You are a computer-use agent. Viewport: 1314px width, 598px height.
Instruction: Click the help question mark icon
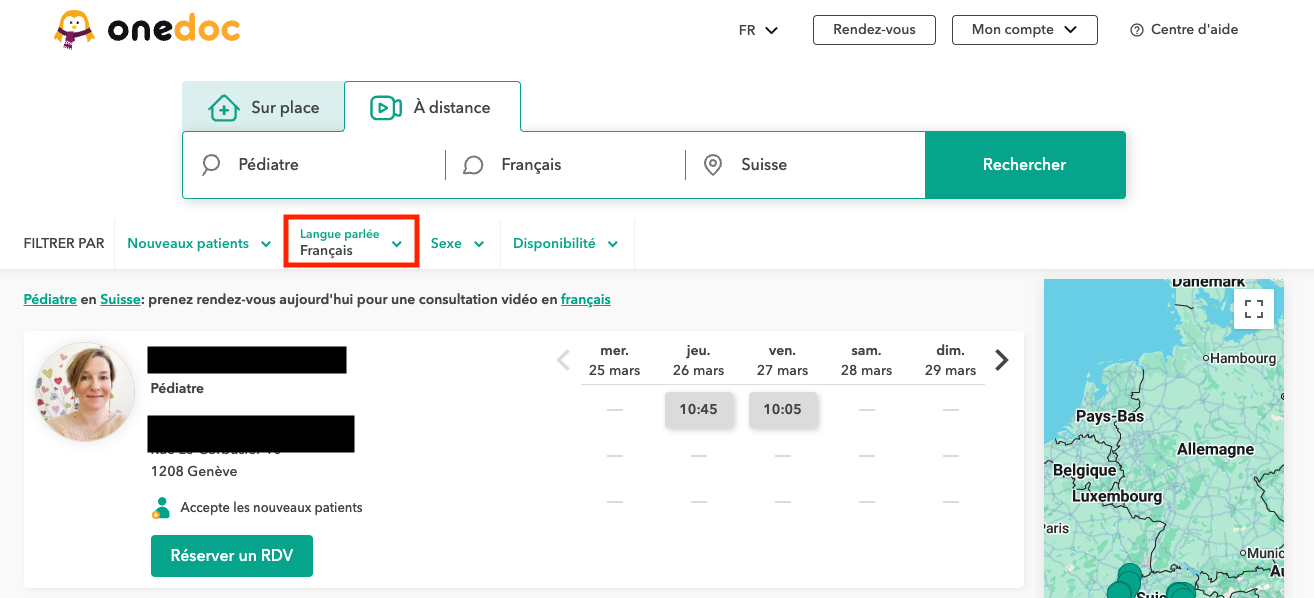tap(1136, 30)
